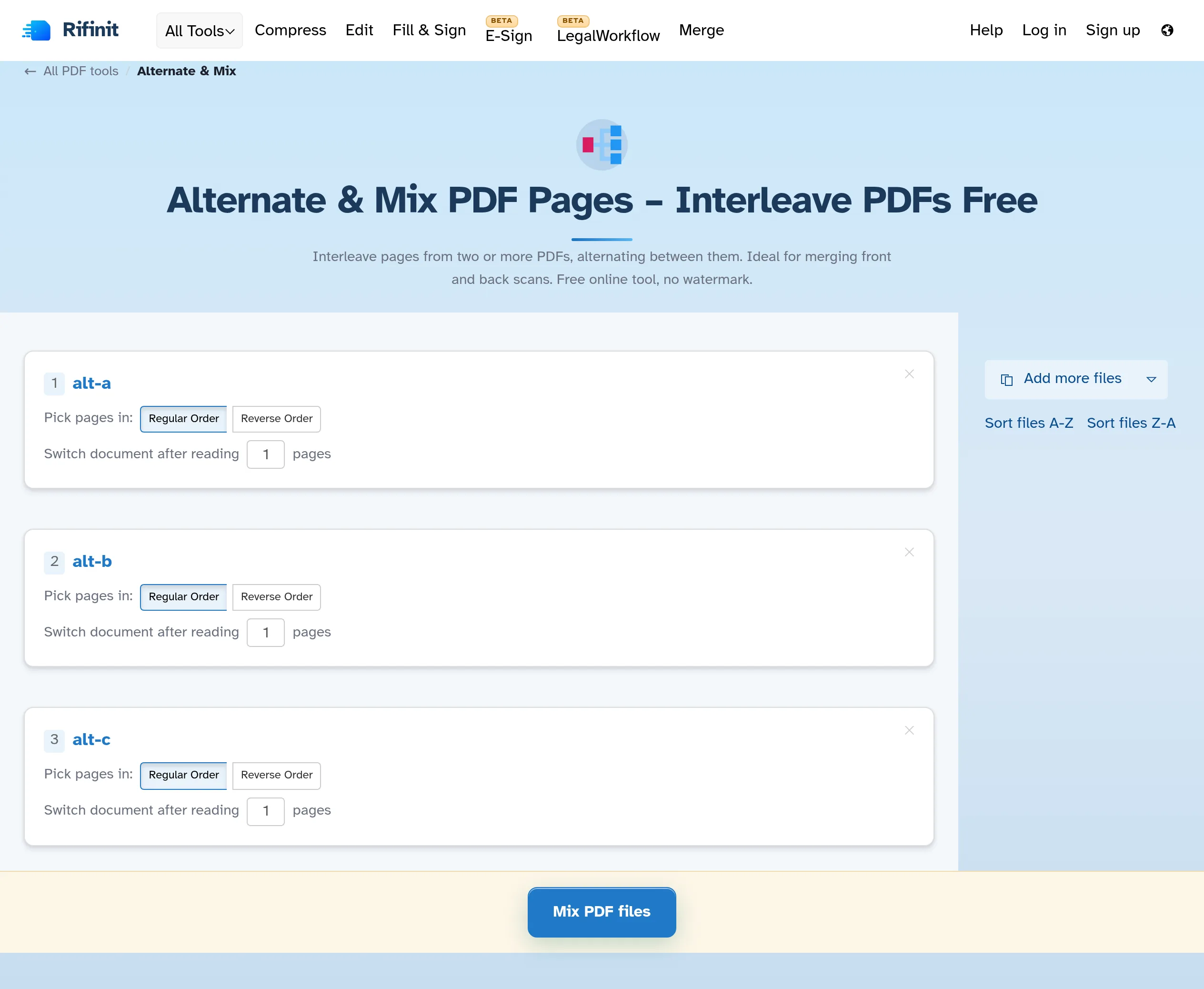Viewport: 1204px width, 989px height.
Task: Open the Merge menu item
Action: click(702, 30)
